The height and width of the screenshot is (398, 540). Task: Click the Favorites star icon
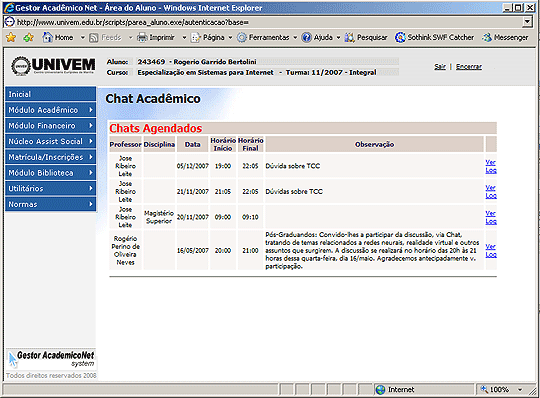pyautogui.click(x=11, y=37)
